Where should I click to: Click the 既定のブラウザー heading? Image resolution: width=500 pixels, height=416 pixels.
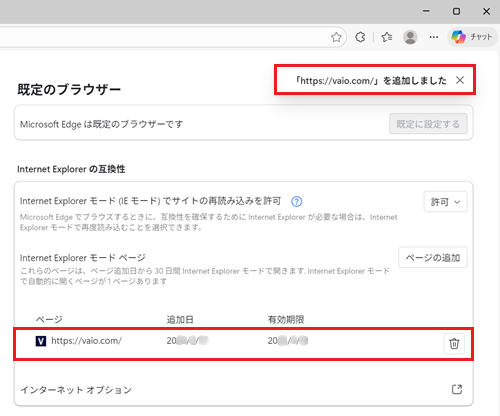69,90
